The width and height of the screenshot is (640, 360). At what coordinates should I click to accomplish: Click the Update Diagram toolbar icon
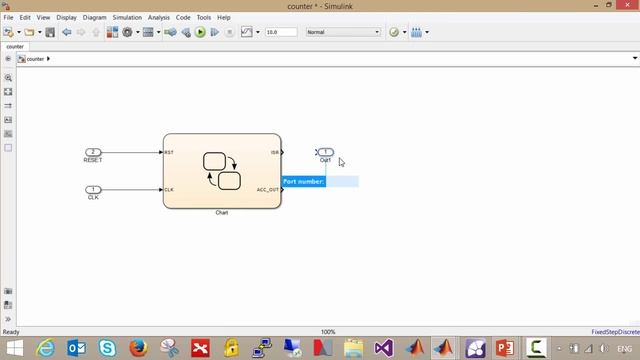click(x=170, y=32)
